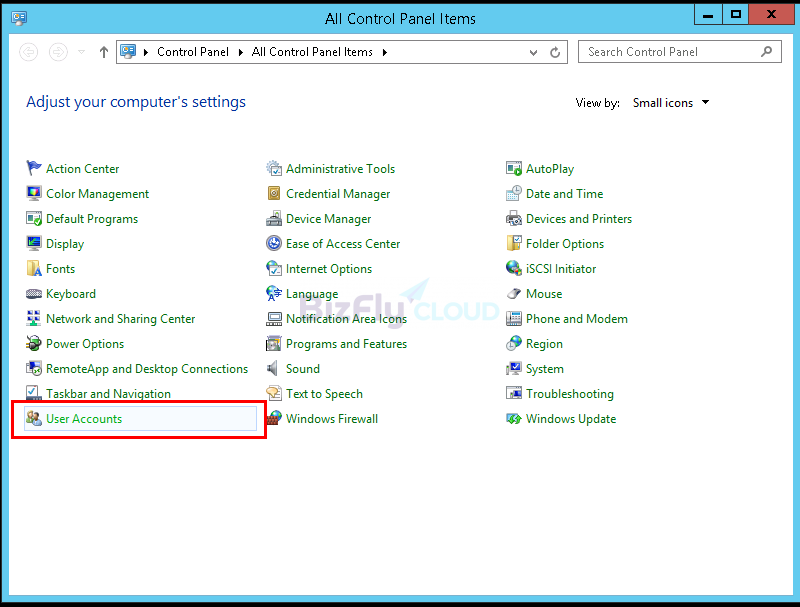800x607 pixels.
Task: Open RemoteApp and Desktop Connections icon
Action: [34, 368]
